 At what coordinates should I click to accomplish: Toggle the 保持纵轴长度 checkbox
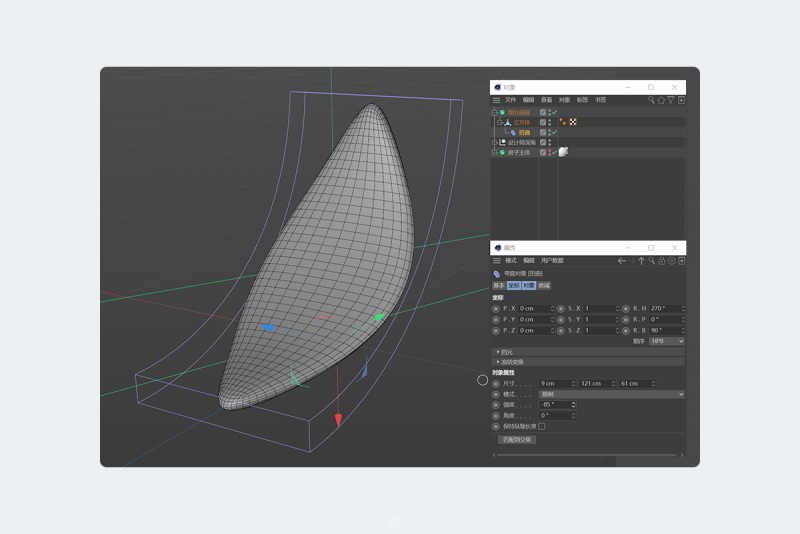542,426
